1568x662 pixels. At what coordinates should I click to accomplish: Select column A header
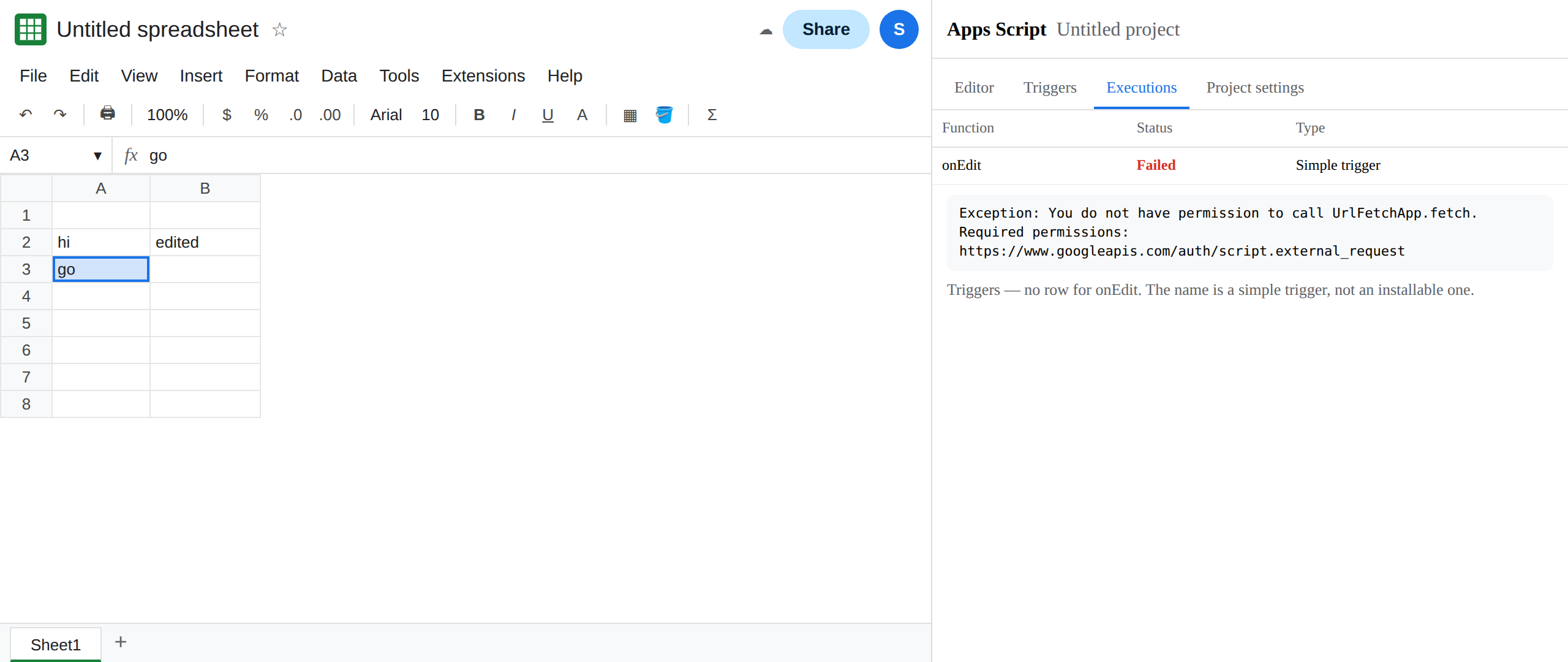tap(101, 188)
